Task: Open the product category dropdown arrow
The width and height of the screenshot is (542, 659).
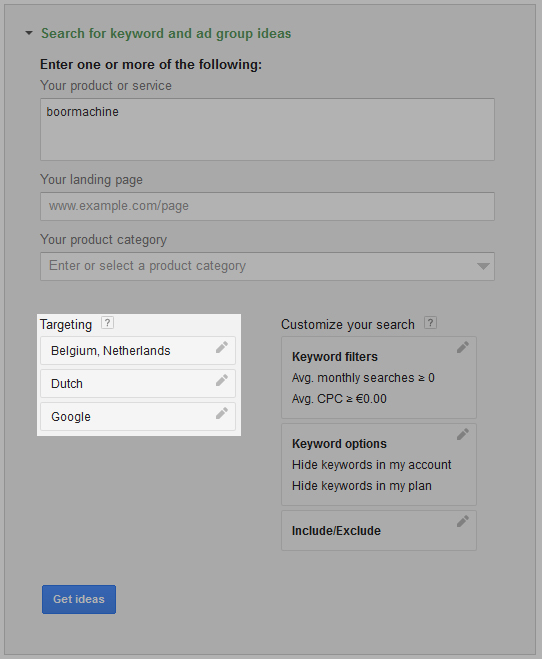Action: point(483,266)
